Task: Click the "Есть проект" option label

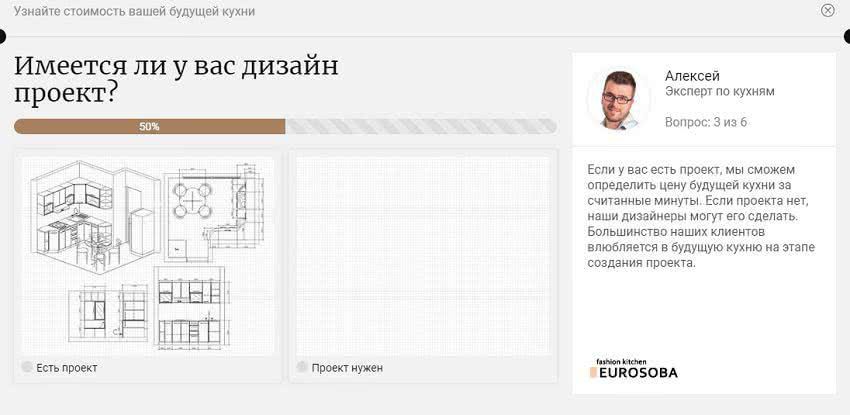Action: click(67, 368)
